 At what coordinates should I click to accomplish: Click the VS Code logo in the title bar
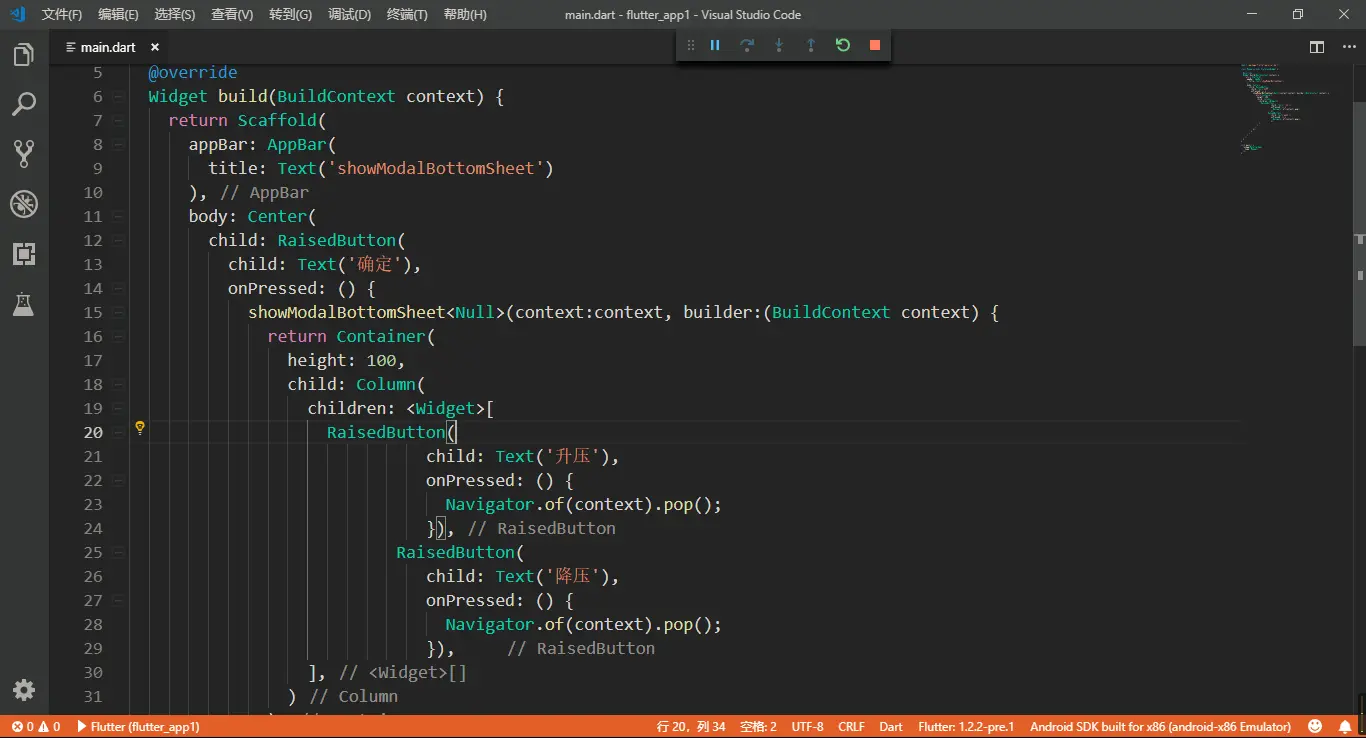(x=16, y=15)
